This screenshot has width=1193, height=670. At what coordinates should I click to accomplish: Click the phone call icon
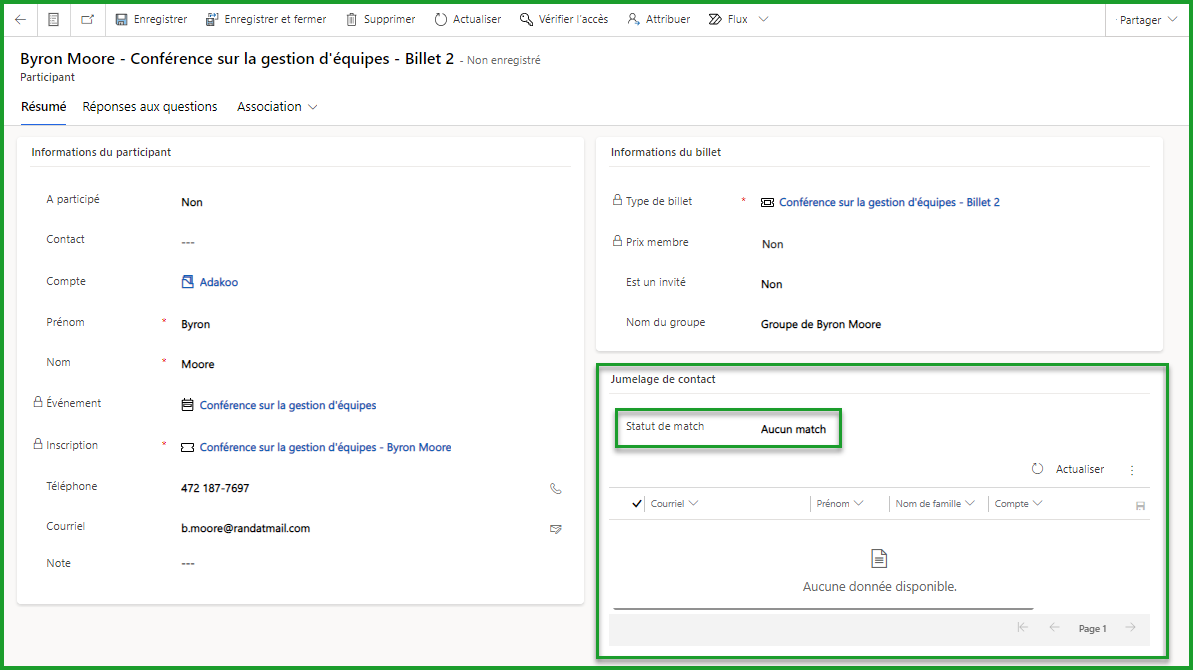tap(556, 489)
